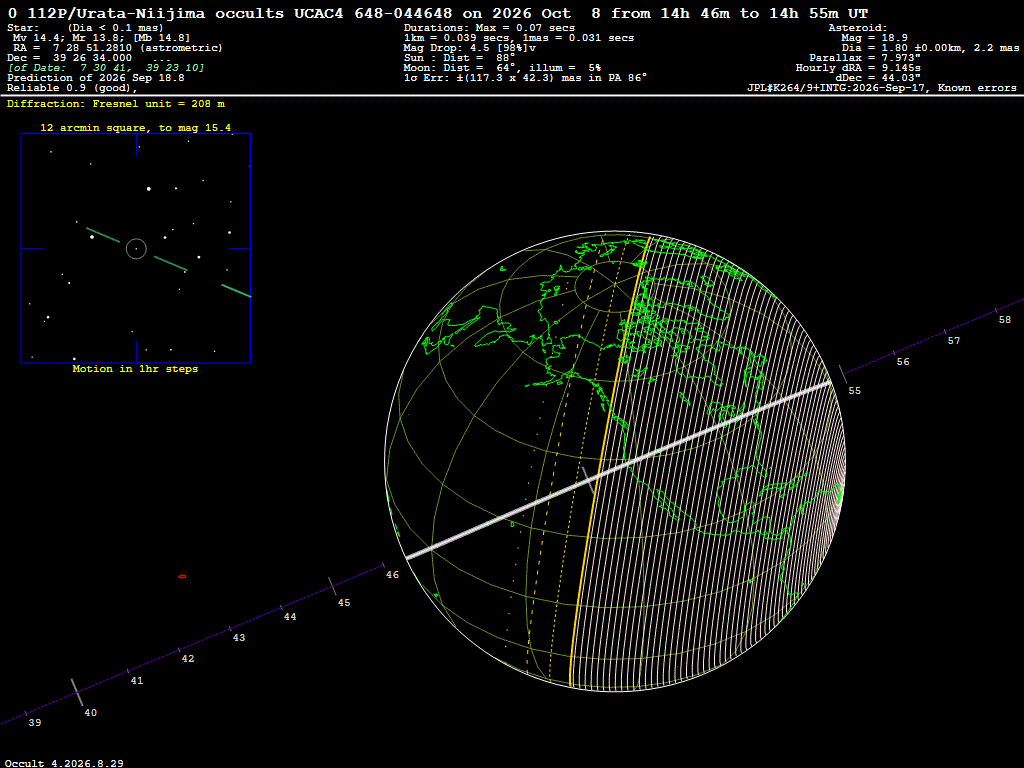Click the red ellipse marker
The image size is (1024, 768).
(182, 577)
